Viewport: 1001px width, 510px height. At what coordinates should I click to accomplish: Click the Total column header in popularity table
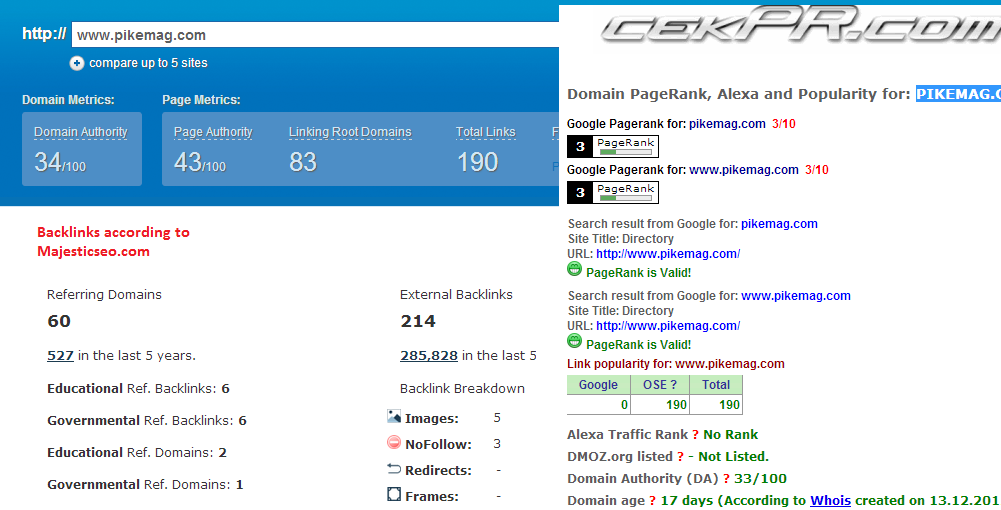coord(716,385)
